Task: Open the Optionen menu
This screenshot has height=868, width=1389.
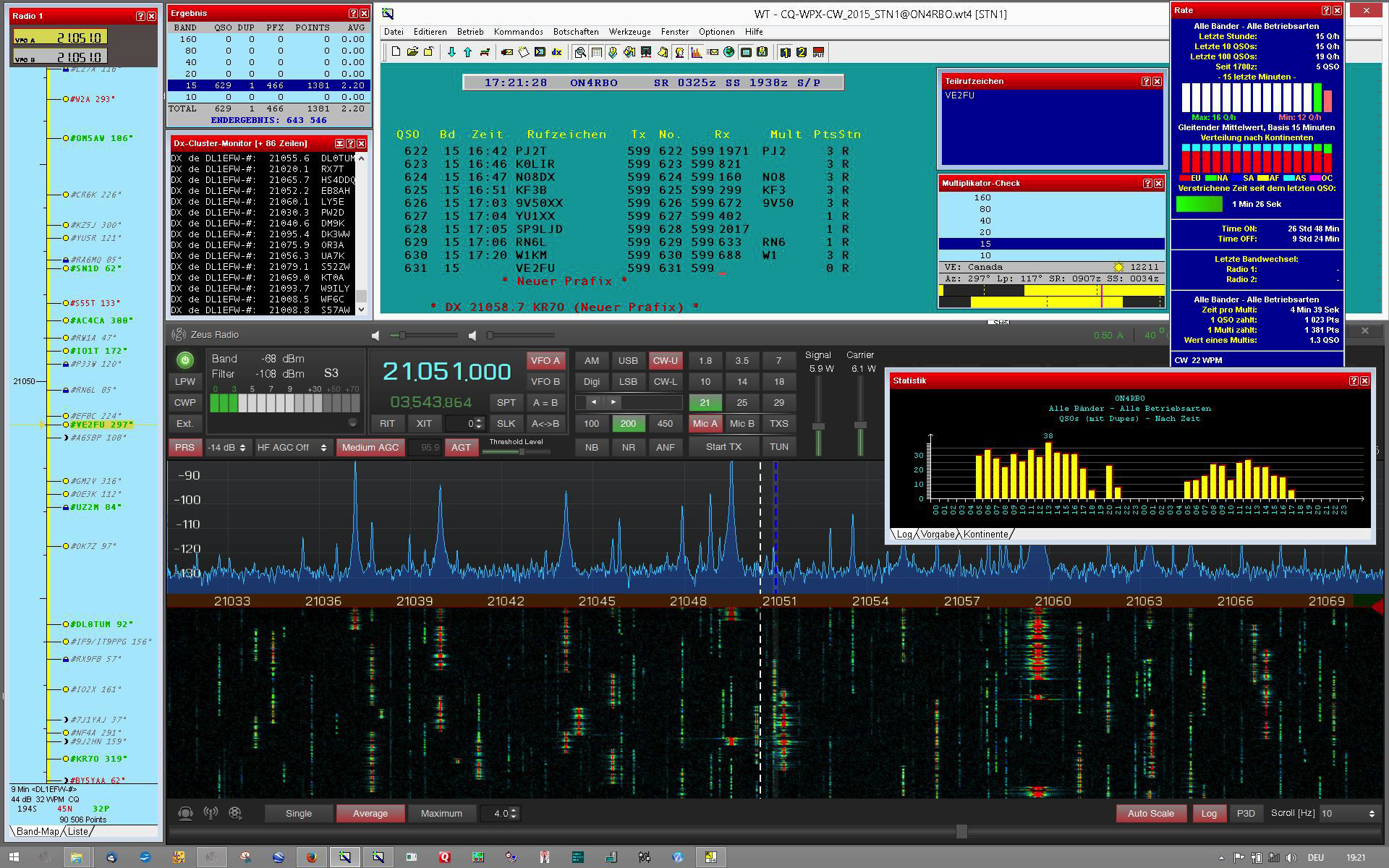Action: [716, 32]
